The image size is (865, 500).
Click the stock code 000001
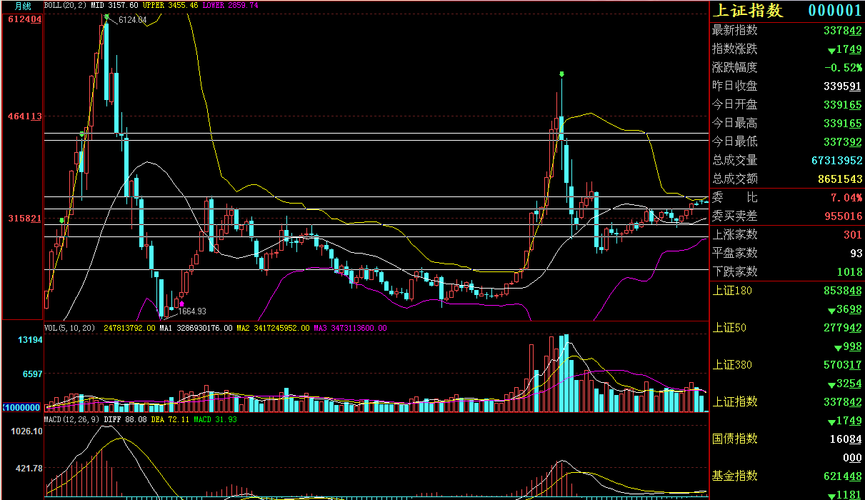[x=835, y=10]
